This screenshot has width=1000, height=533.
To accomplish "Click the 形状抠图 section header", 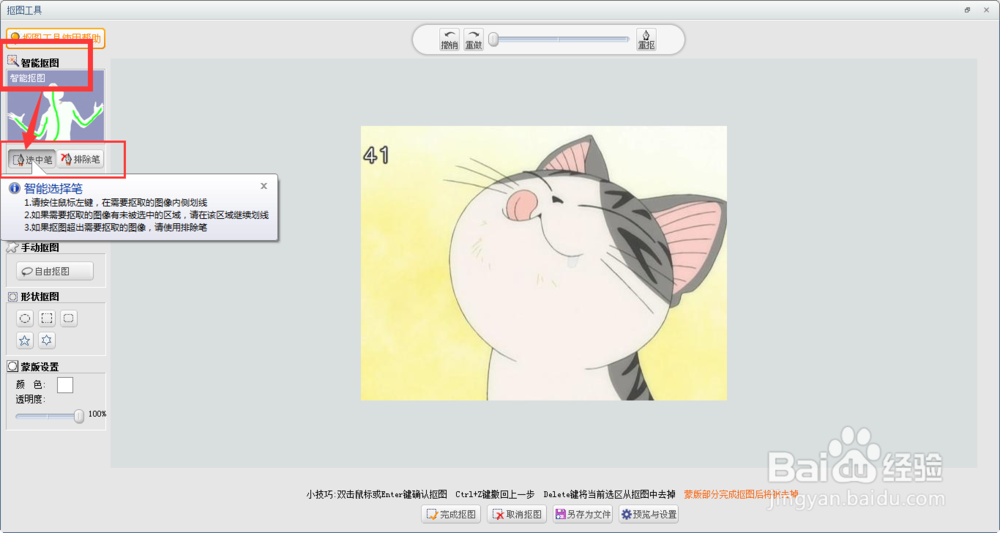I will 33,296.
